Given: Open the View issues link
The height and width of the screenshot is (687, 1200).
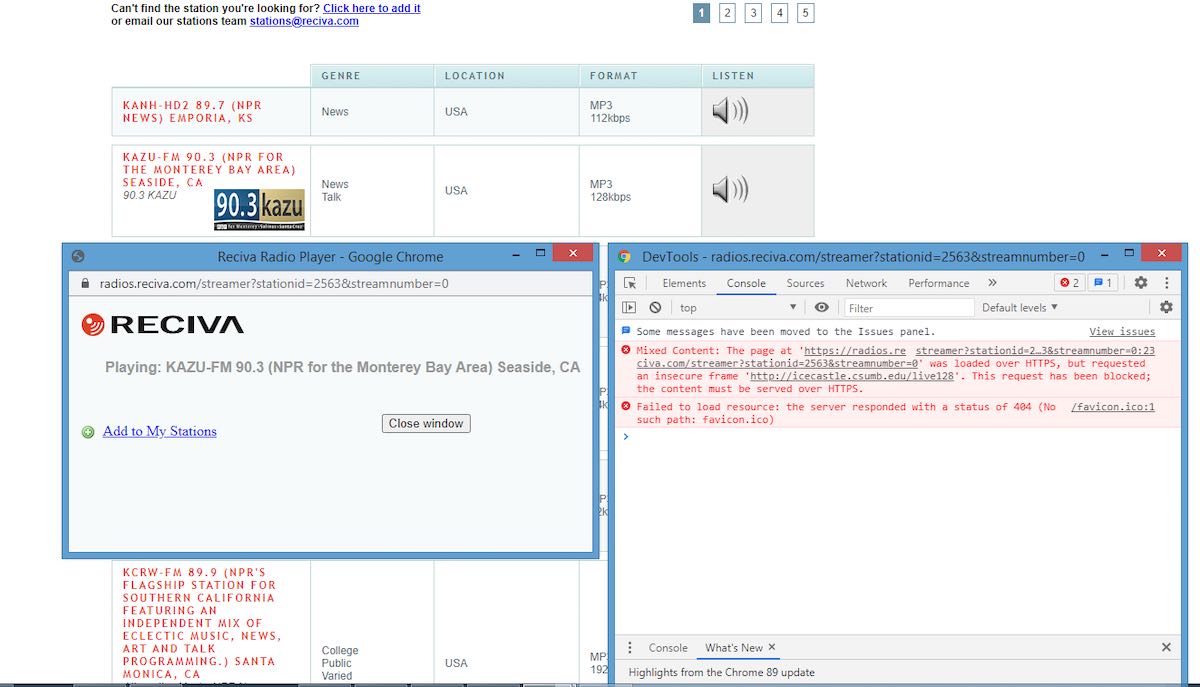Looking at the screenshot, I should [x=1122, y=331].
